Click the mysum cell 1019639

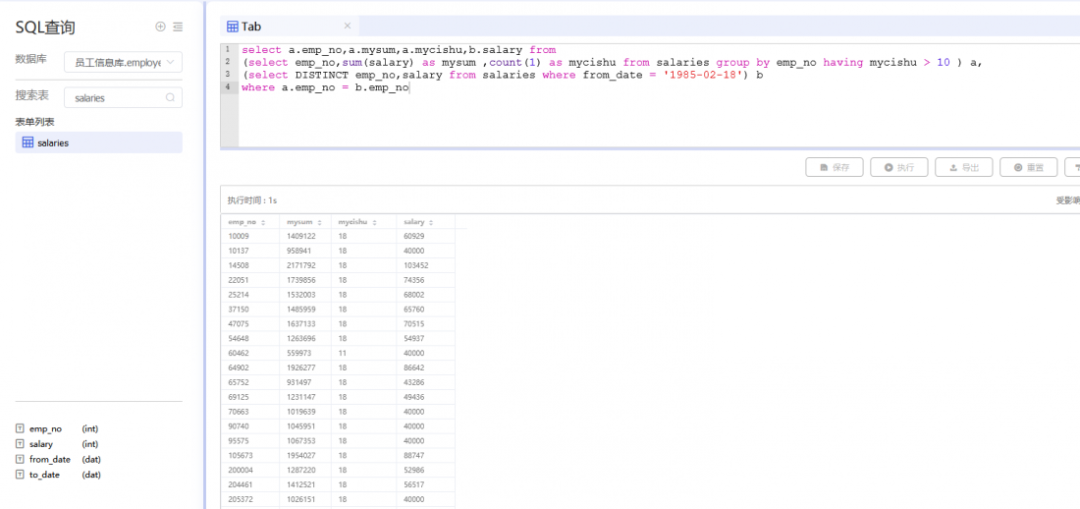click(305, 413)
